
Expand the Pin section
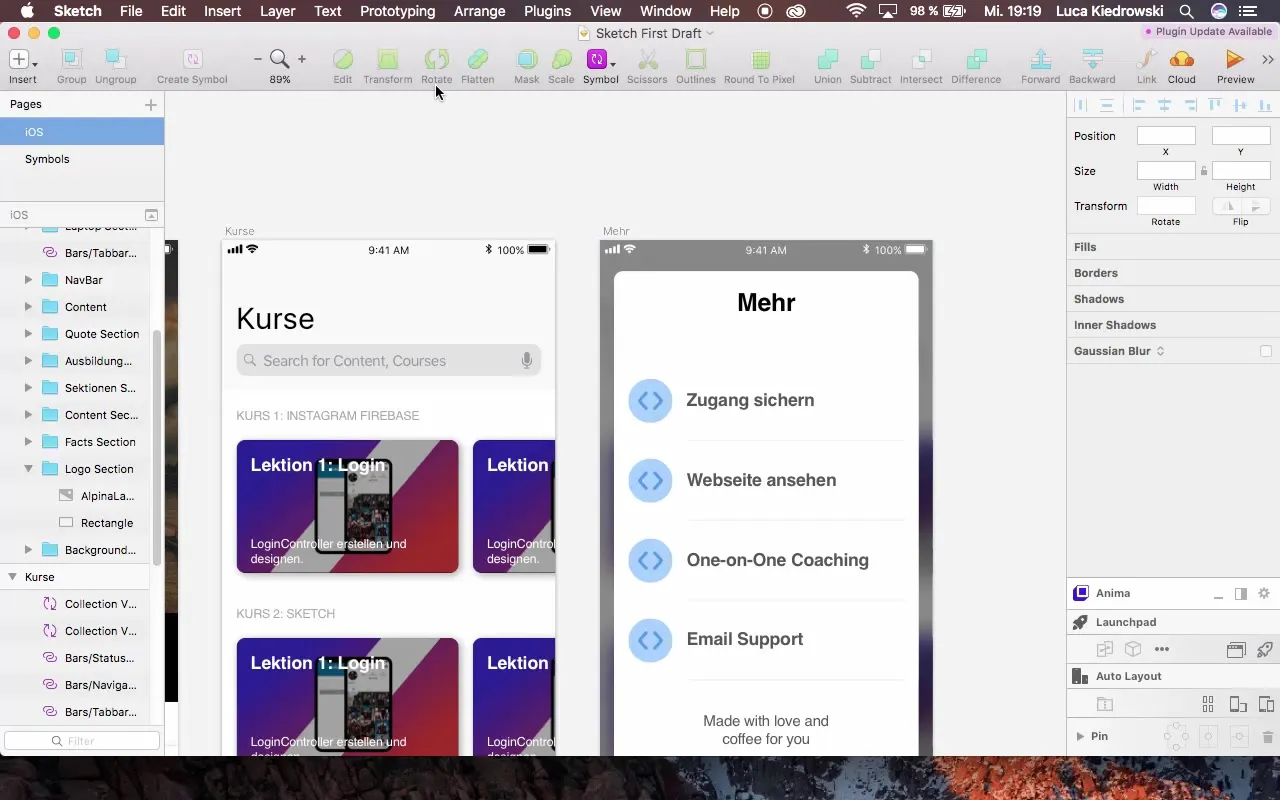pyautogui.click(x=1080, y=736)
